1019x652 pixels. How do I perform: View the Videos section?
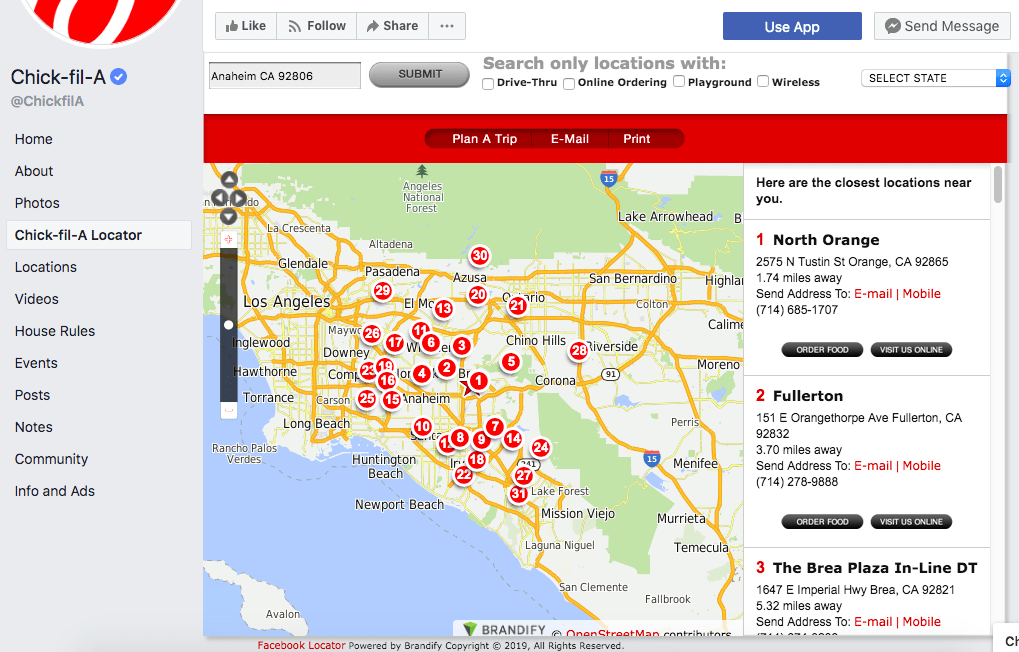(x=36, y=299)
